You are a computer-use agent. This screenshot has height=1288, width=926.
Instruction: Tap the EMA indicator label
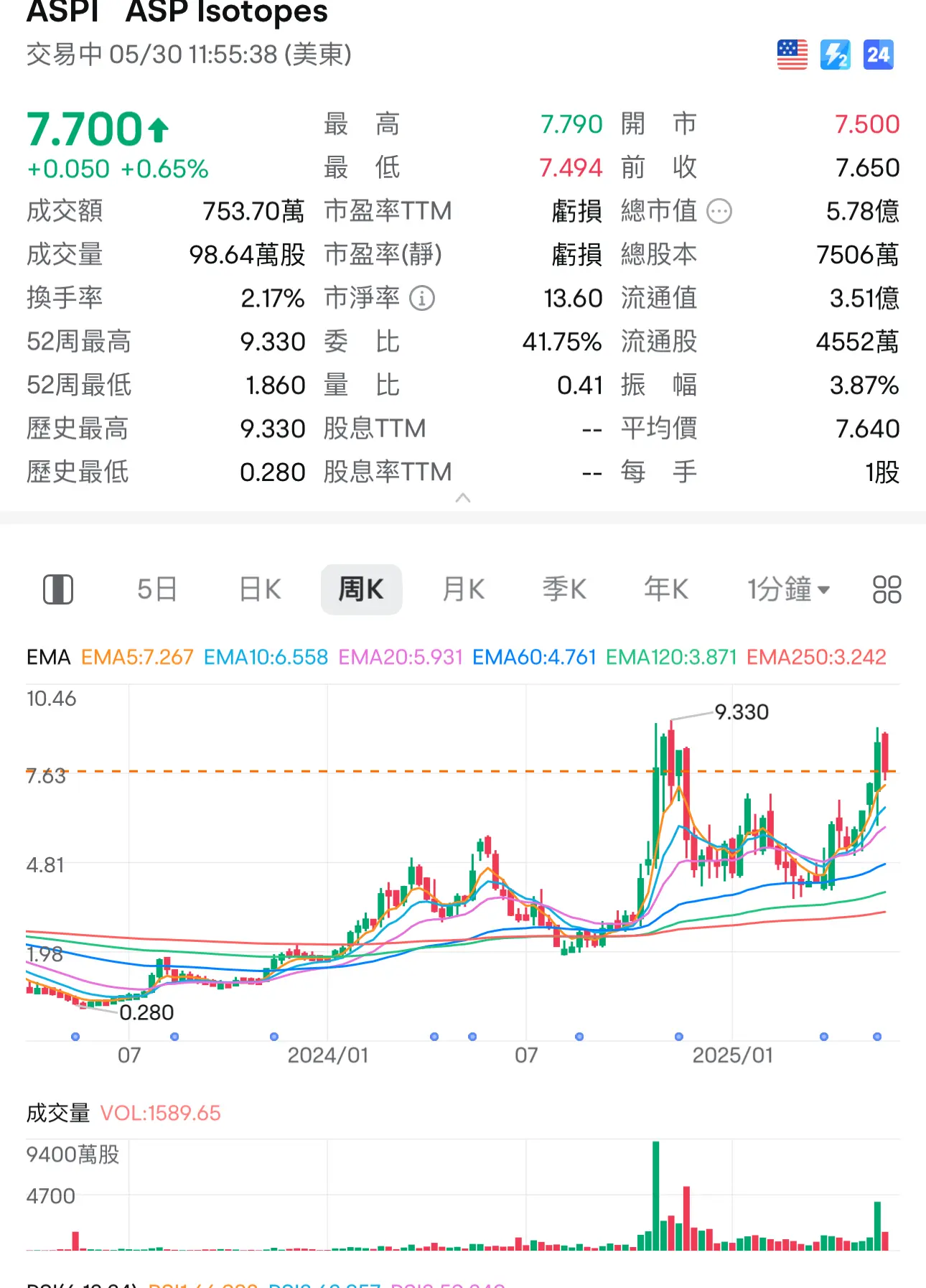pos(49,657)
